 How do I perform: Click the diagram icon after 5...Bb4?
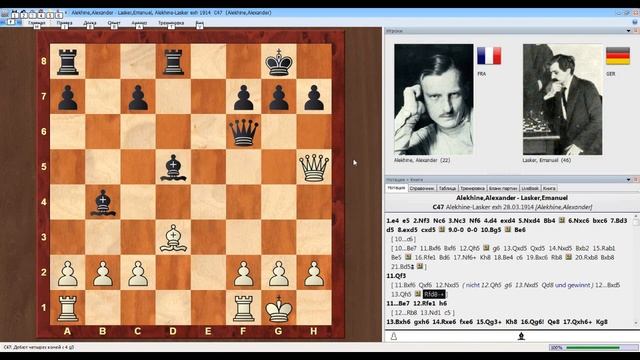coord(562,220)
